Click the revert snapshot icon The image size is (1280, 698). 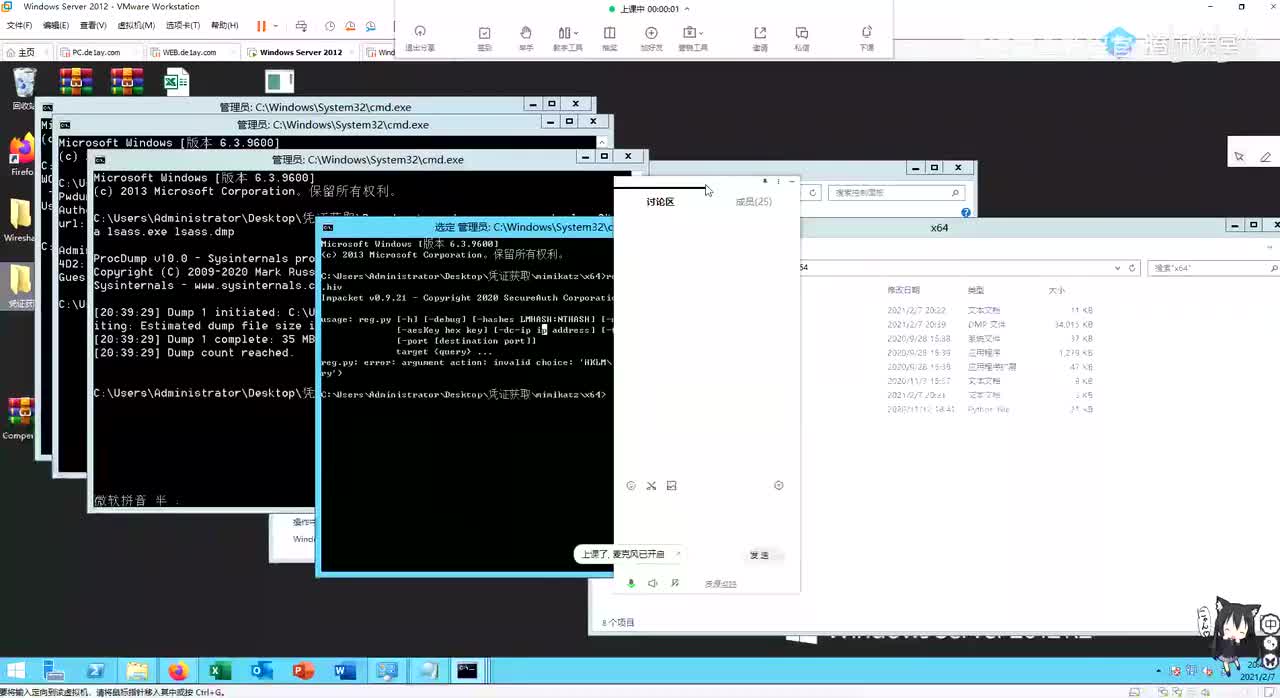[351, 26]
